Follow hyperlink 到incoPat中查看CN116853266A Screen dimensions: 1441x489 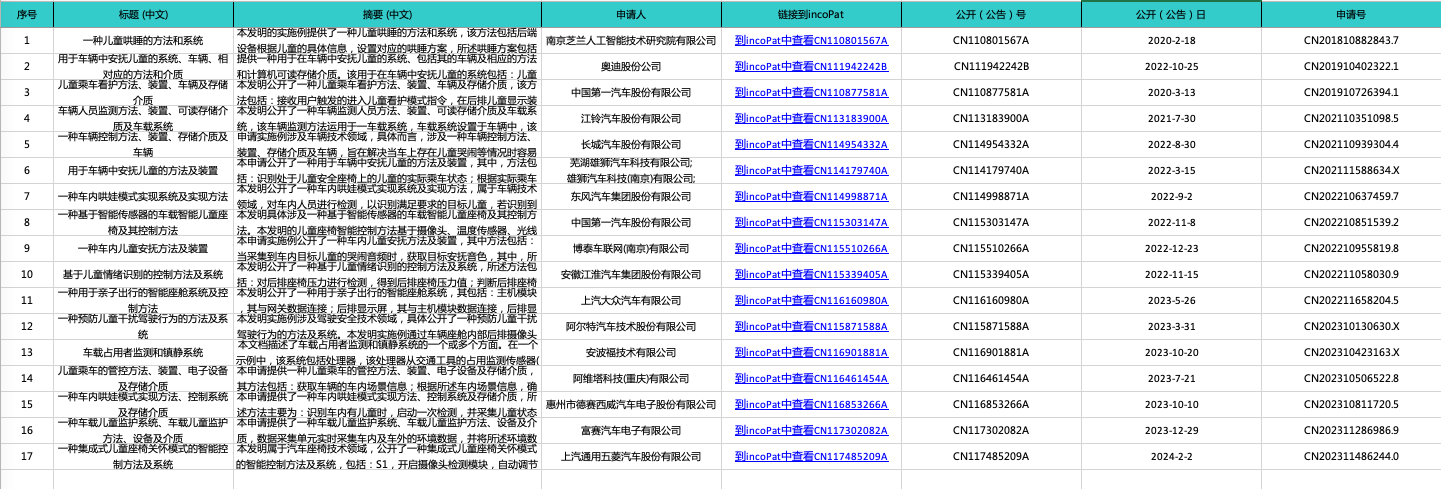click(811, 405)
